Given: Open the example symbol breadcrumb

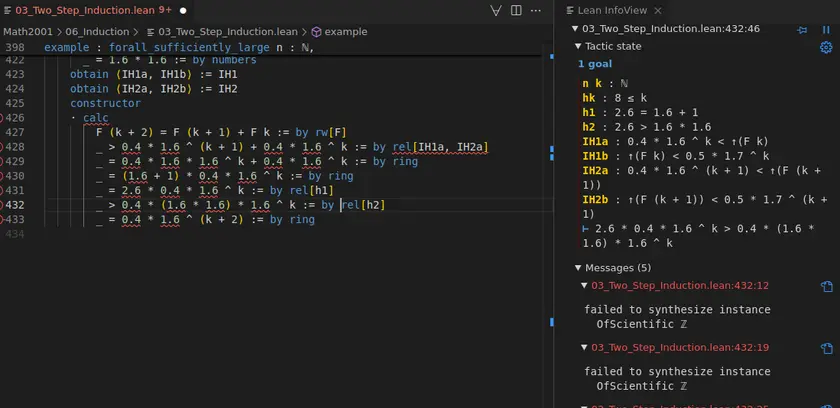Looking at the screenshot, I should 346,32.
